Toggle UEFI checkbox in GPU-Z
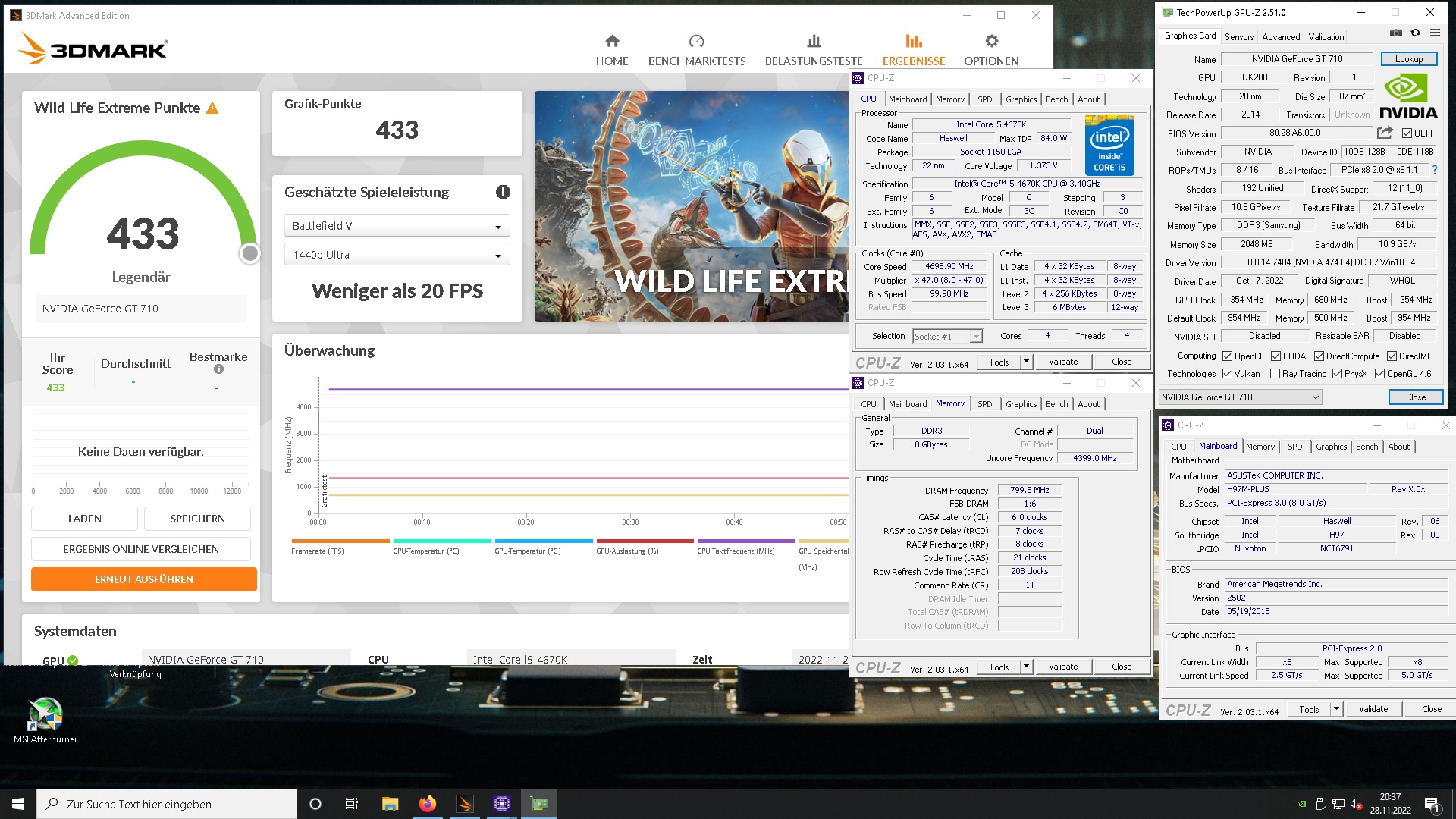This screenshot has height=819, width=1456. (x=1407, y=133)
